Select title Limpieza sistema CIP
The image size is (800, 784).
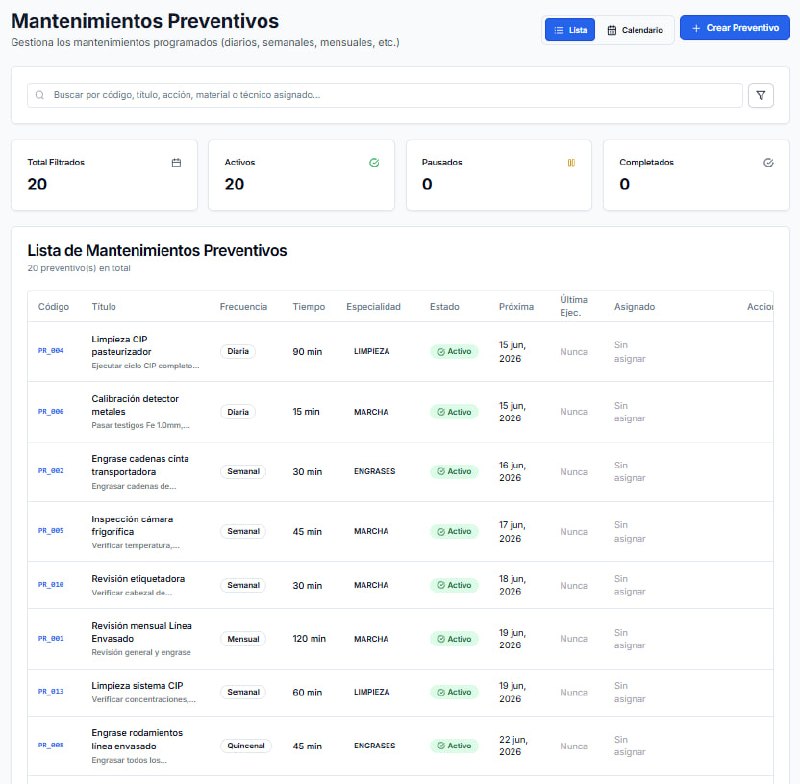coord(137,686)
